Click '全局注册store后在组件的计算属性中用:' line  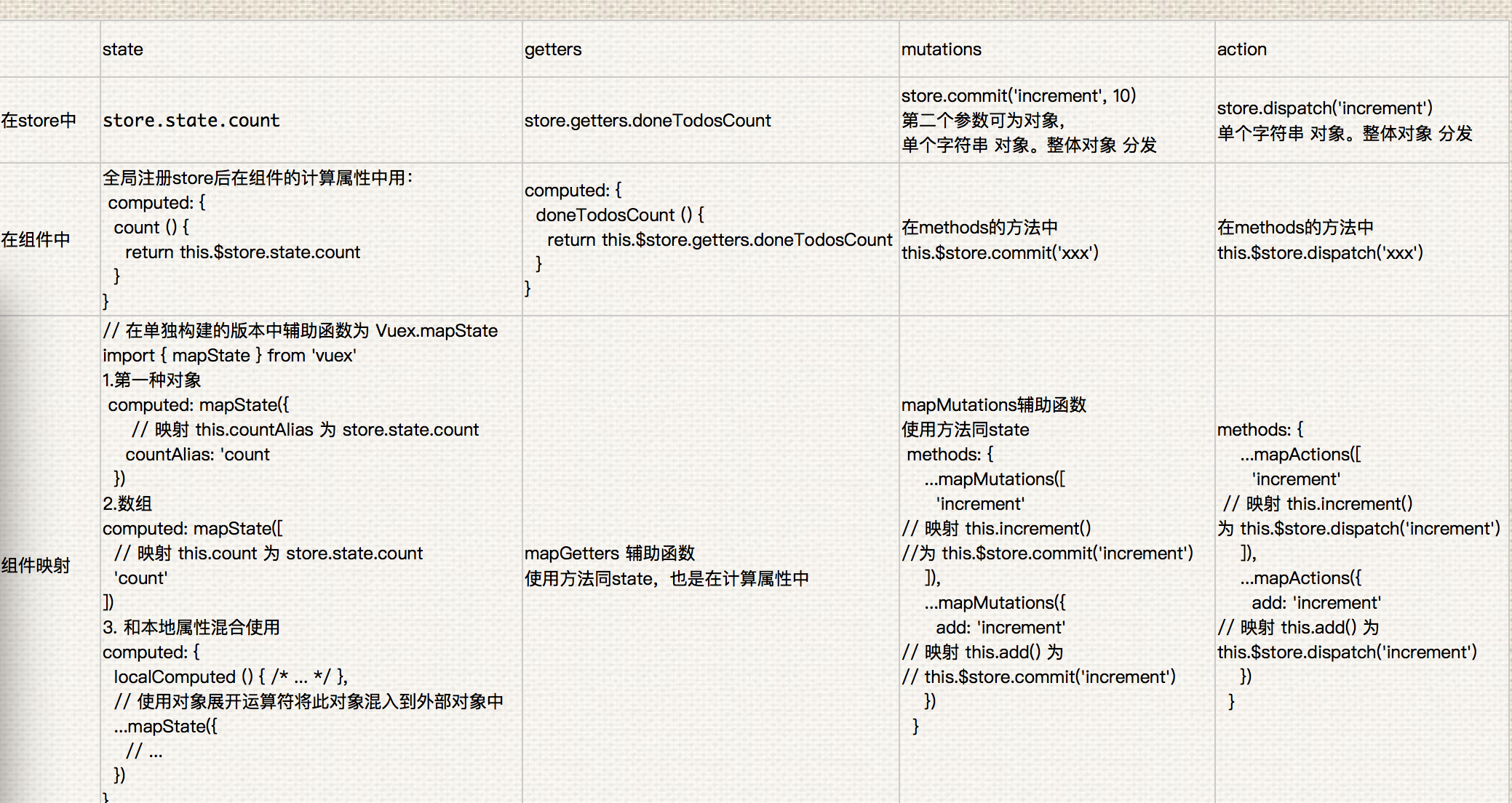[x=258, y=178]
